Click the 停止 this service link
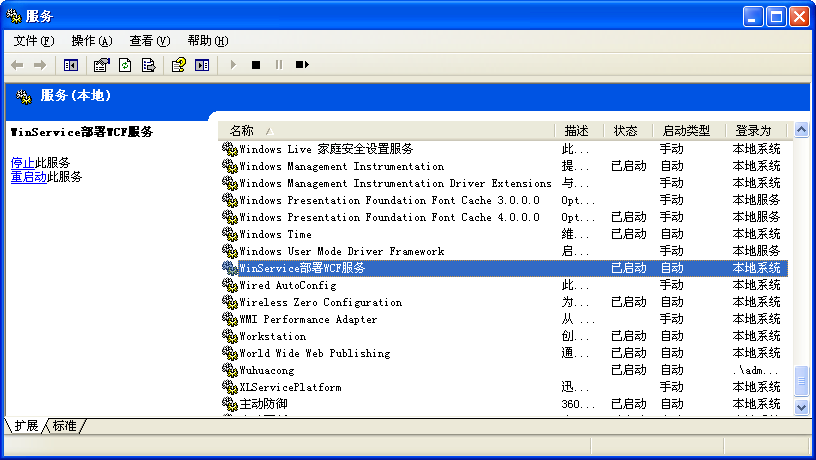This screenshot has height=460, width=816. tap(22, 163)
